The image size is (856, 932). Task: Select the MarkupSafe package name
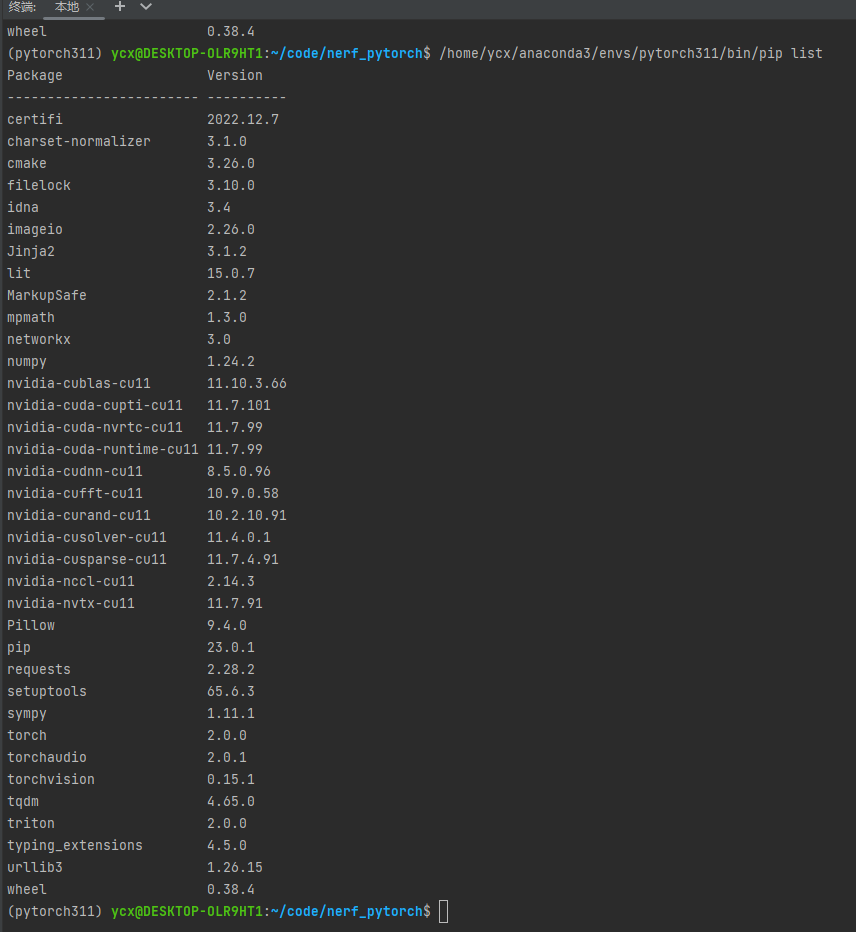tap(46, 295)
